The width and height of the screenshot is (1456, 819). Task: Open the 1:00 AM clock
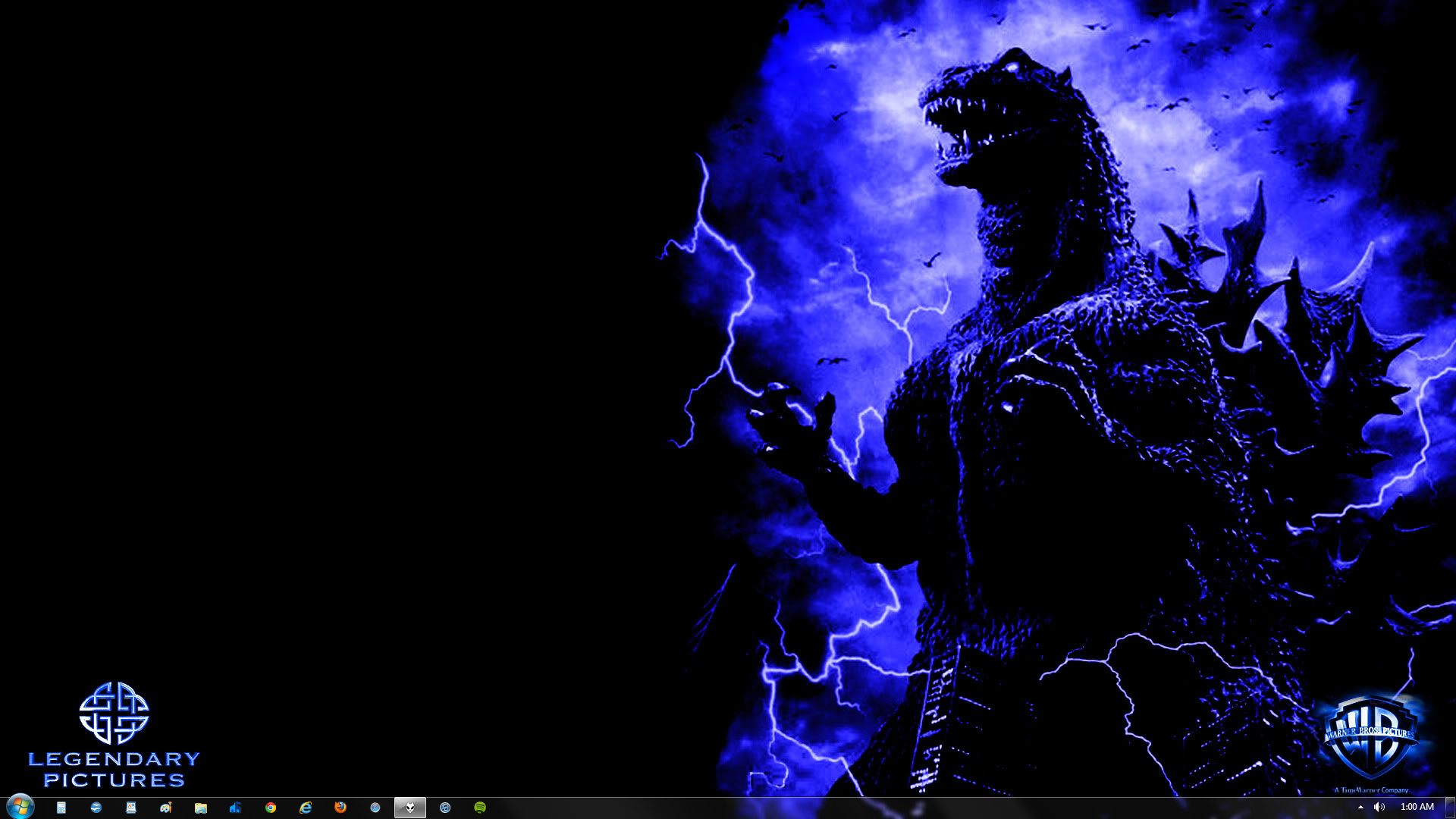tap(1417, 807)
